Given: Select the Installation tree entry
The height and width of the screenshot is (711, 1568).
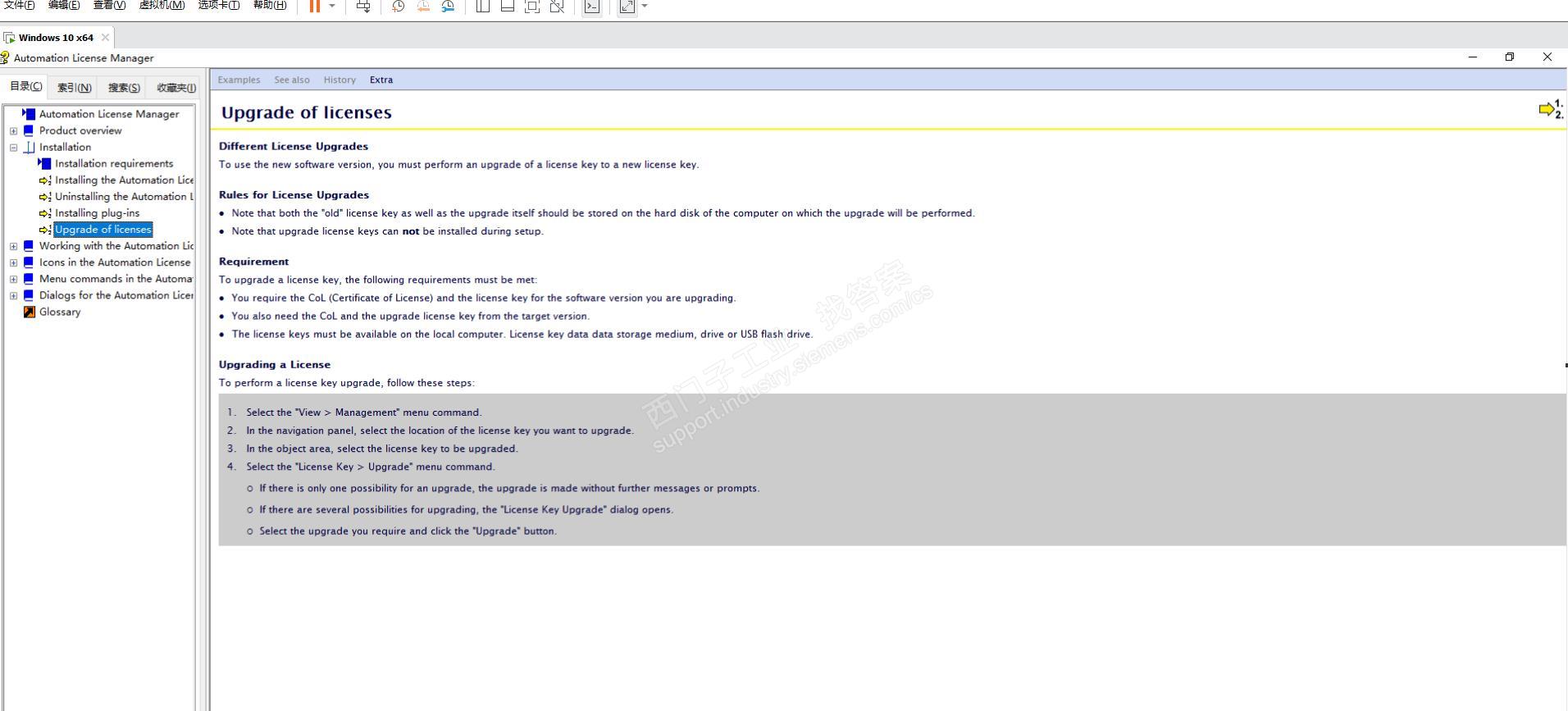Looking at the screenshot, I should coord(65,147).
